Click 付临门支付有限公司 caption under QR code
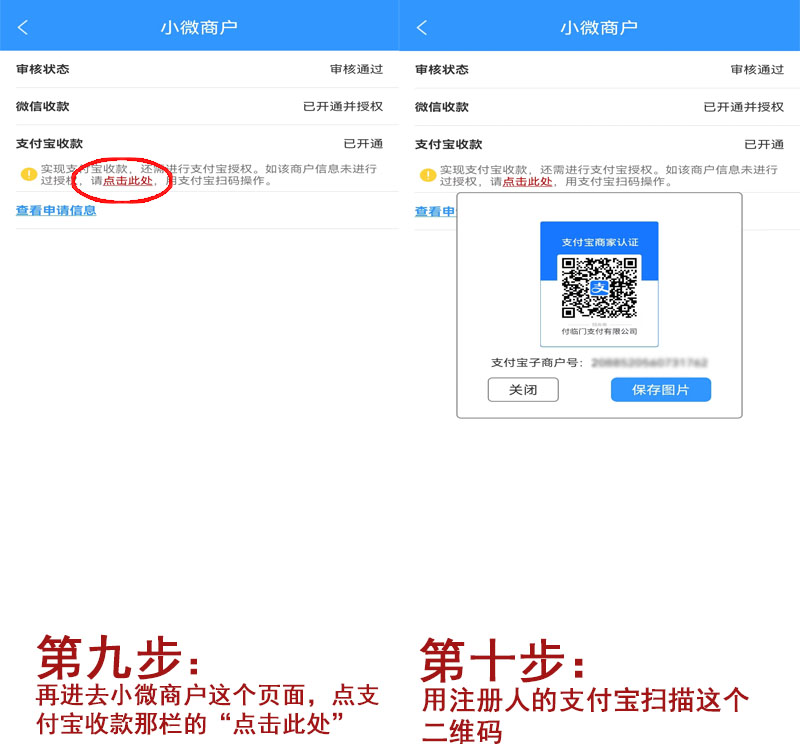The width and height of the screenshot is (800, 750). click(x=599, y=331)
